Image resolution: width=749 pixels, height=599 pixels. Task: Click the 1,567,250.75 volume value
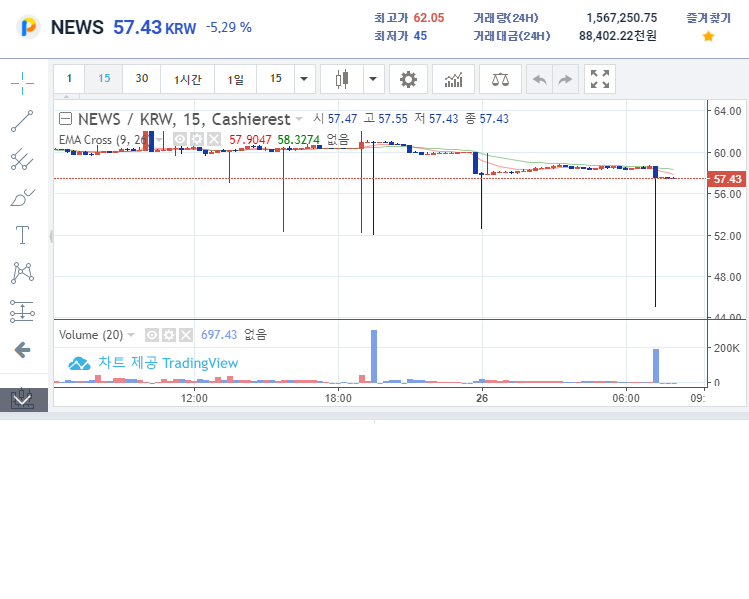622,18
